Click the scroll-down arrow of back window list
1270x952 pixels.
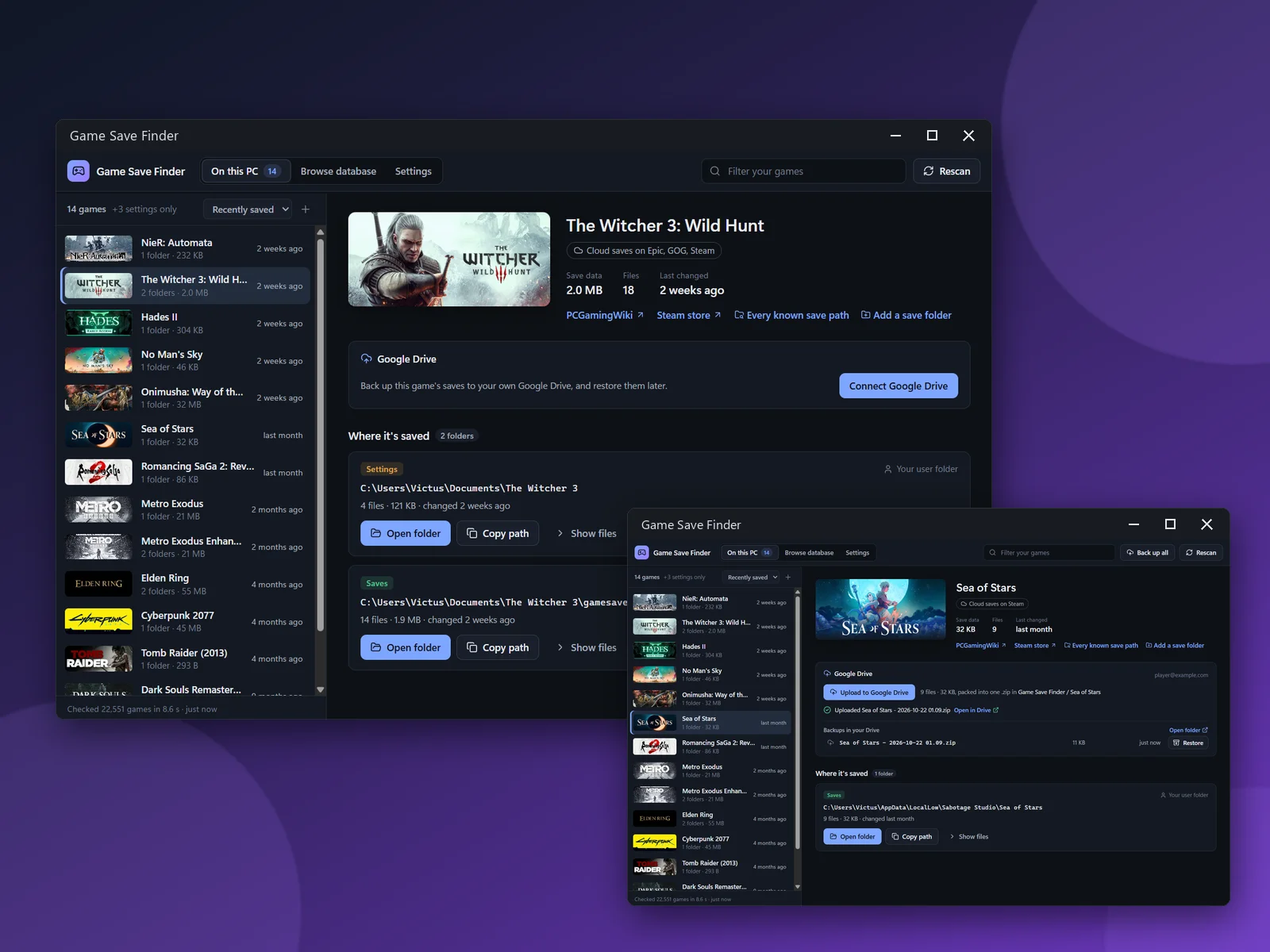[321, 690]
